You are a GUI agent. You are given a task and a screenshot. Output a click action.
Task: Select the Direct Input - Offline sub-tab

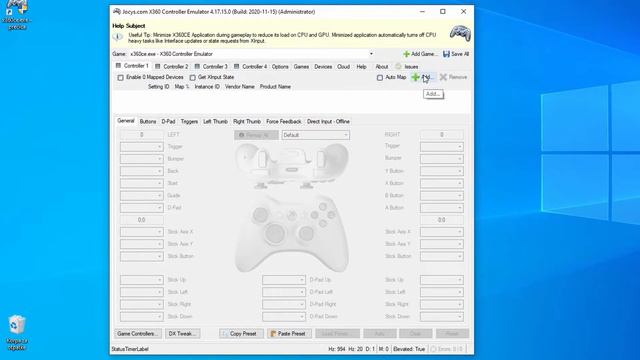coord(328,122)
